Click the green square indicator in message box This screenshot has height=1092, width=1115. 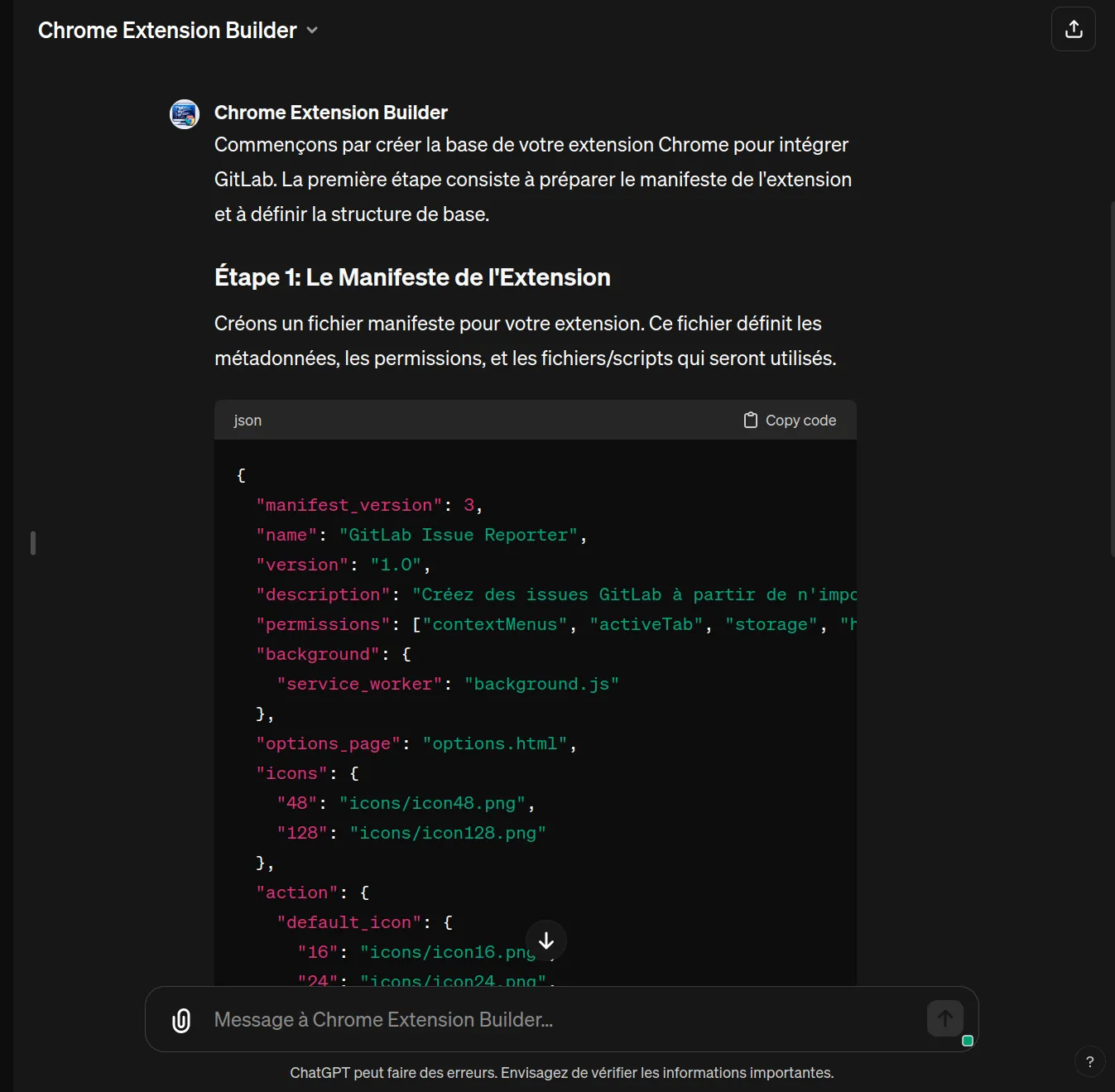pyautogui.click(x=967, y=1041)
